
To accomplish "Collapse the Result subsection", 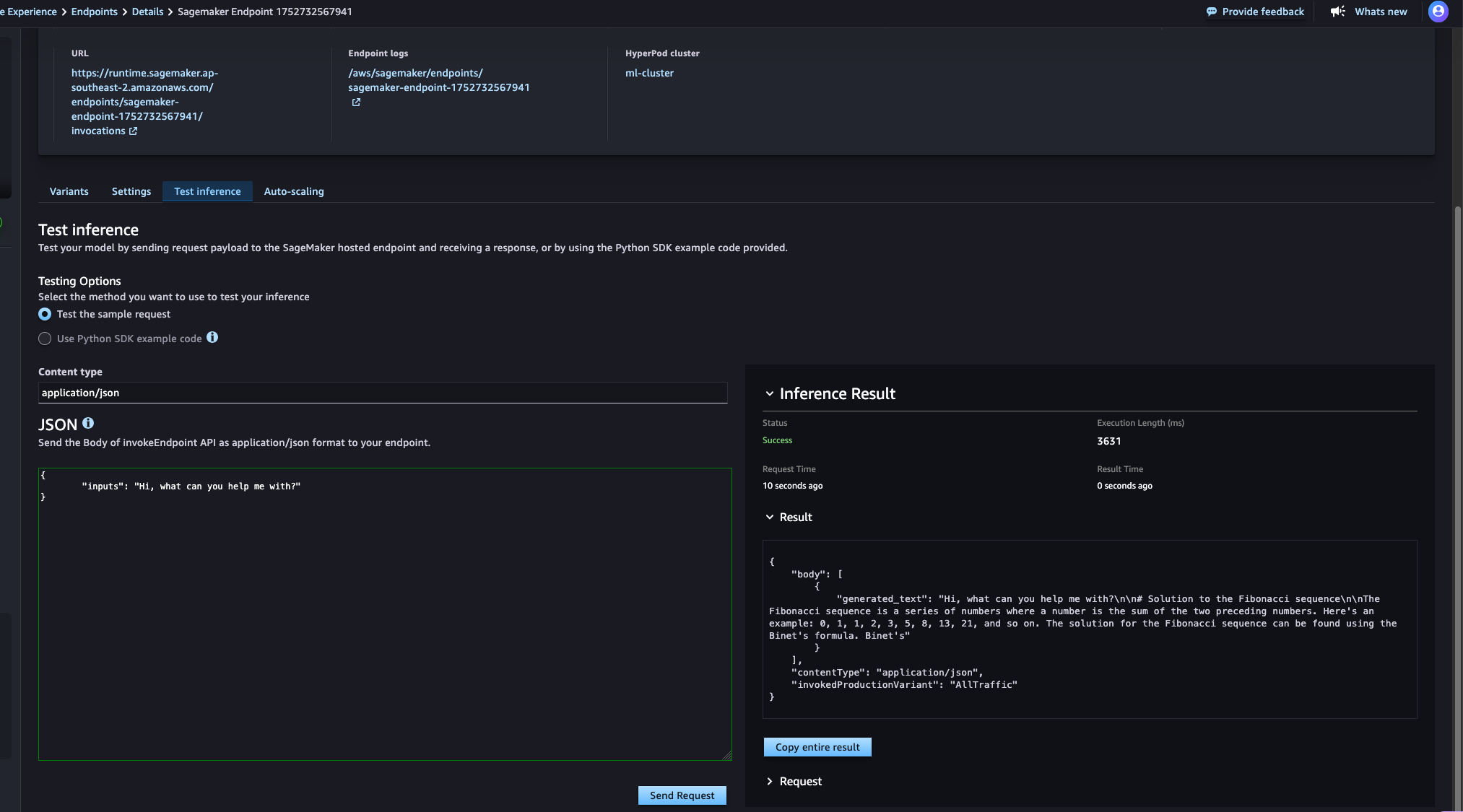I will coord(770,517).
